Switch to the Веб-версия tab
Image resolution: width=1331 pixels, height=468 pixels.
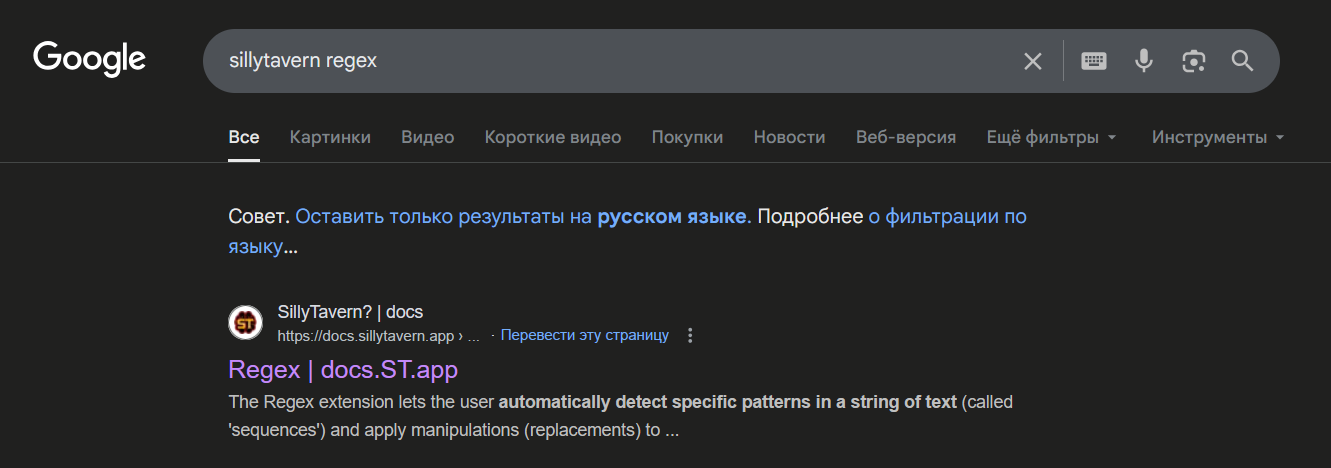pos(906,137)
